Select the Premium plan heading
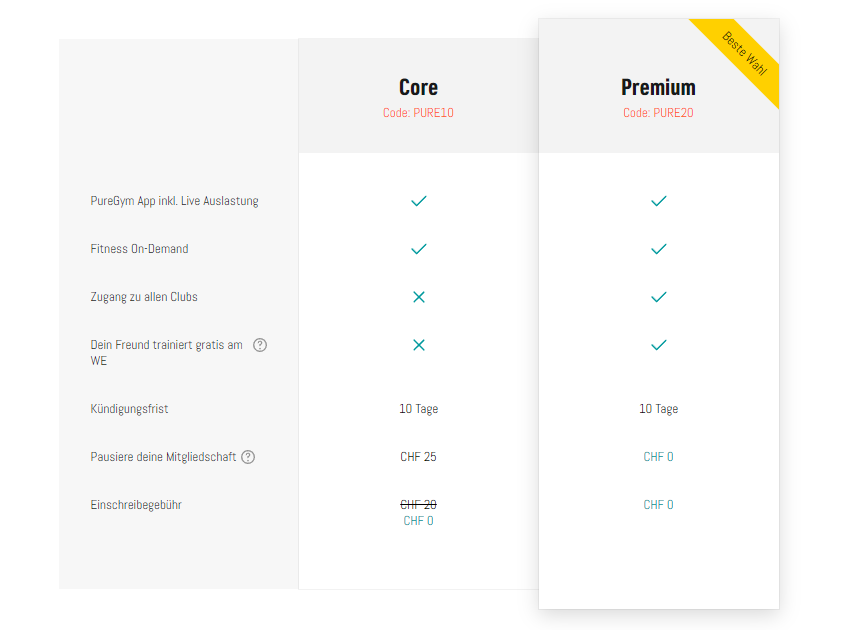This screenshot has height=630, width=841. coord(658,87)
